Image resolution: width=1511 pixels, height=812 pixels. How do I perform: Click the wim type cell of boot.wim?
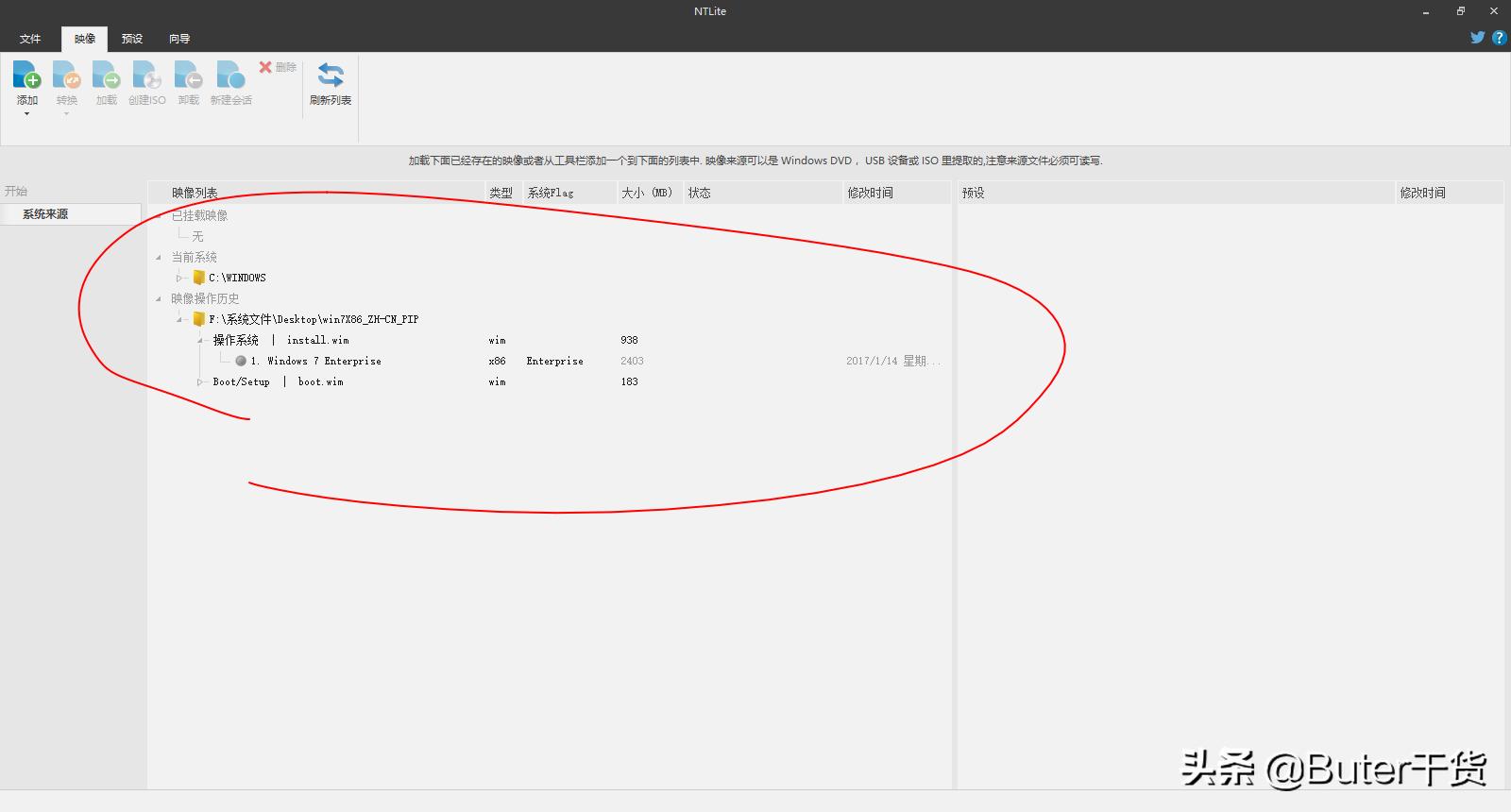[x=497, y=381]
